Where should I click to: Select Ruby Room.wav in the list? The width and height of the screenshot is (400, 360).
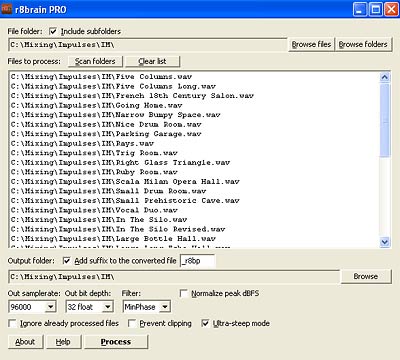(x=94, y=172)
